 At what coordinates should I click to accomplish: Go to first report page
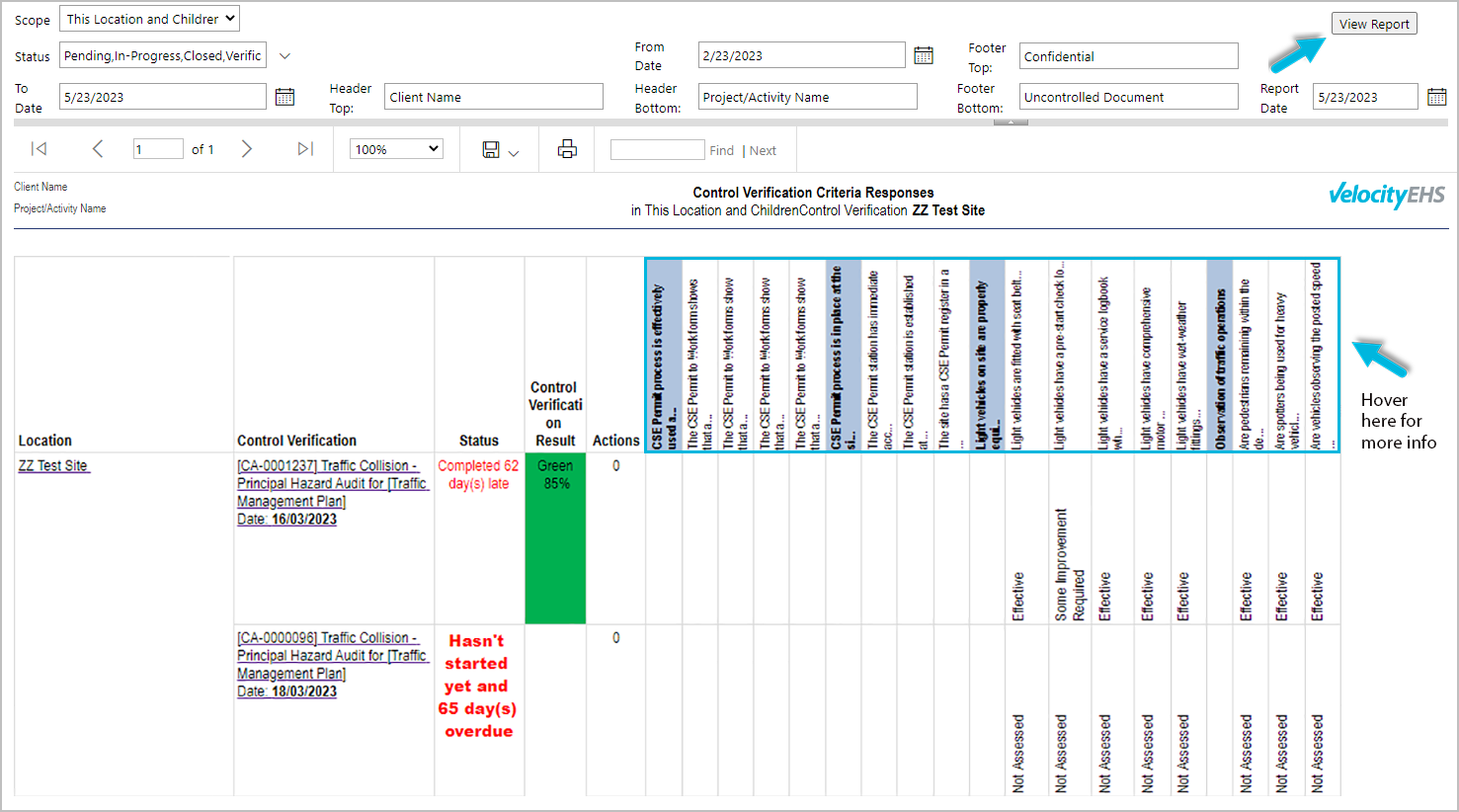[39, 149]
